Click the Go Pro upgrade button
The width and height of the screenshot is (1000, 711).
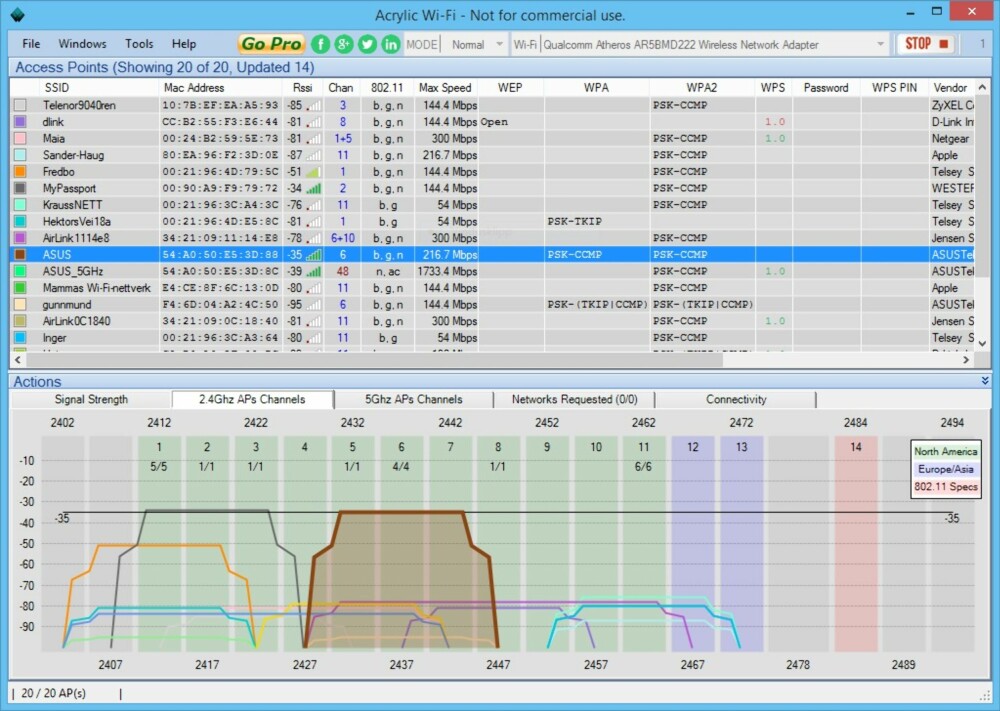(272, 44)
